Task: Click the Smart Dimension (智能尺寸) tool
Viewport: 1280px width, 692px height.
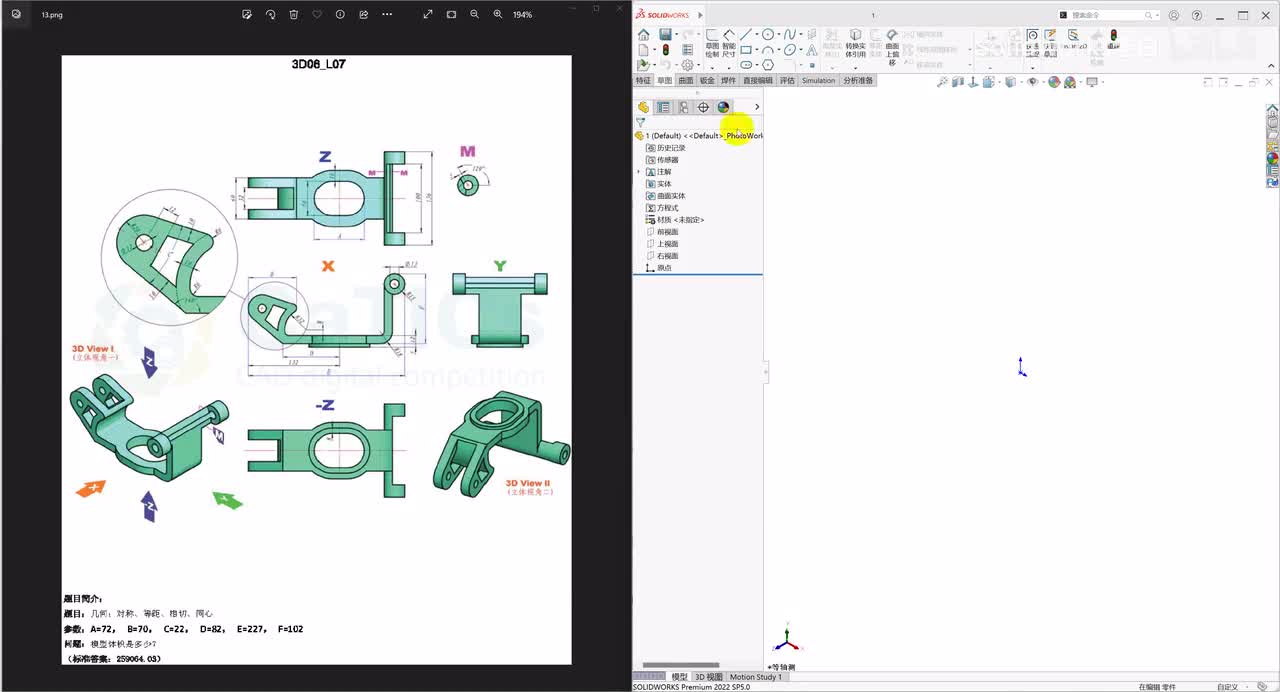Action: [x=728, y=40]
